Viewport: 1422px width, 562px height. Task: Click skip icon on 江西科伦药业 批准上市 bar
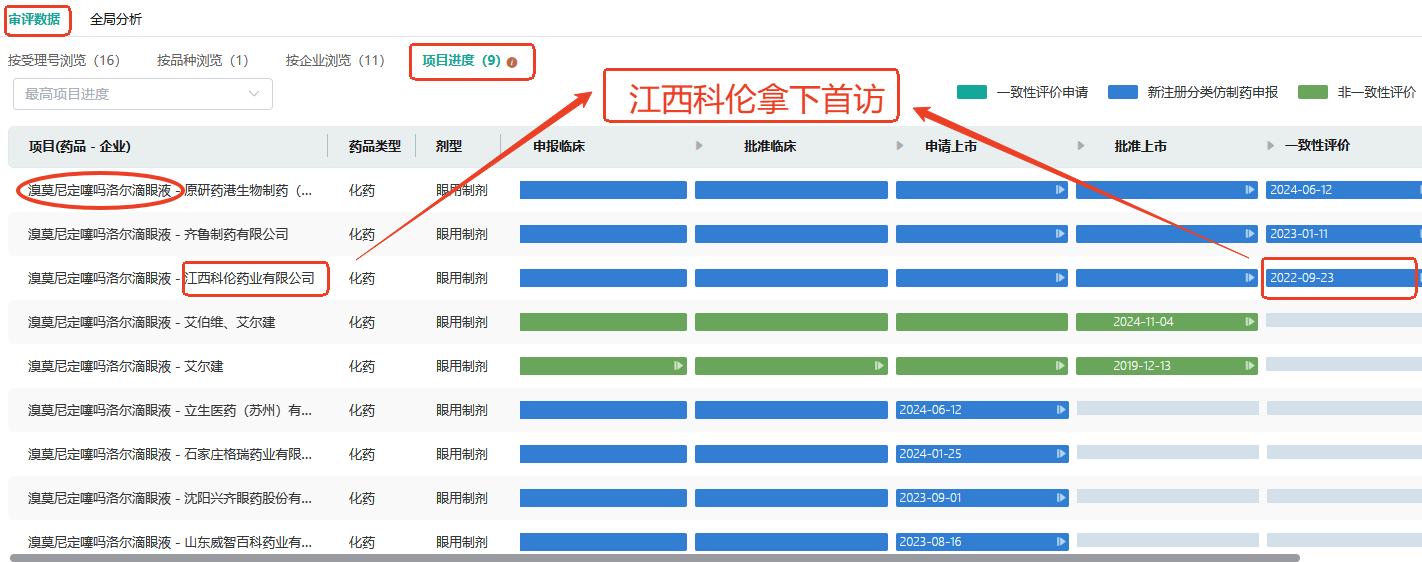(x=1250, y=278)
